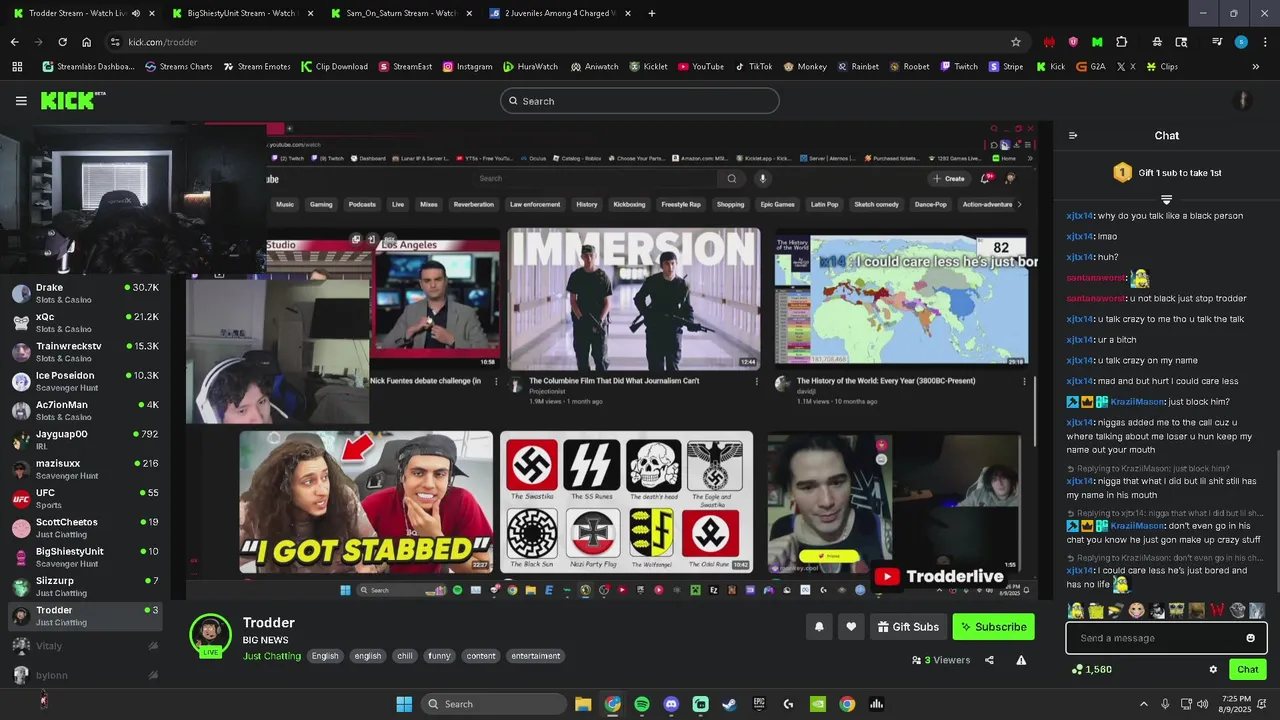Expand the chat leaderboard arrow under Gift banner
The image size is (1280, 720).
click(x=1166, y=200)
